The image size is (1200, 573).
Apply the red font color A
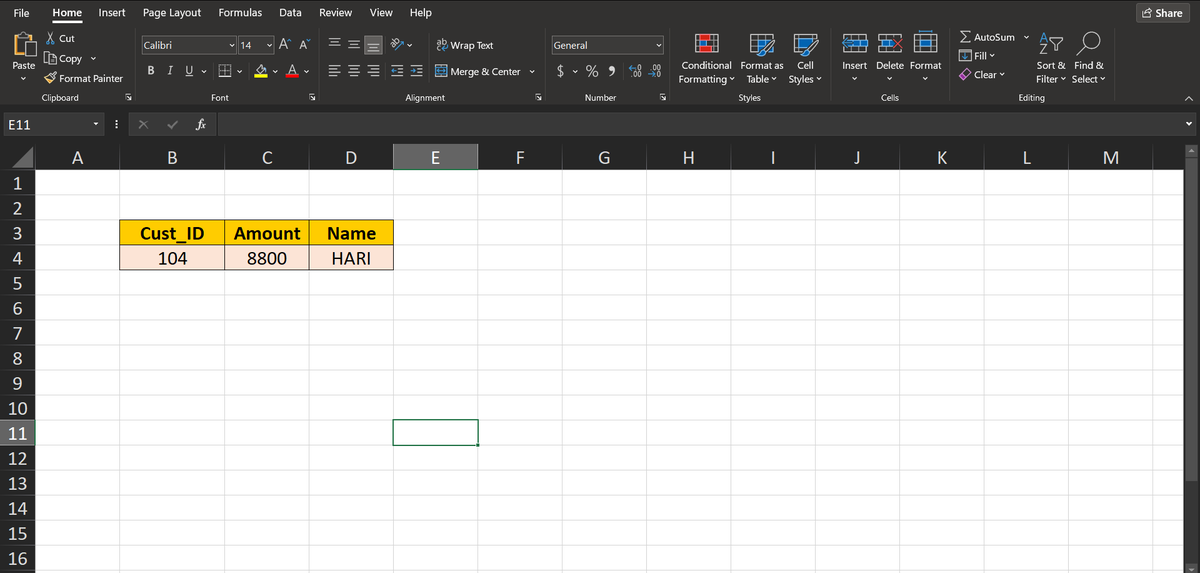point(290,71)
